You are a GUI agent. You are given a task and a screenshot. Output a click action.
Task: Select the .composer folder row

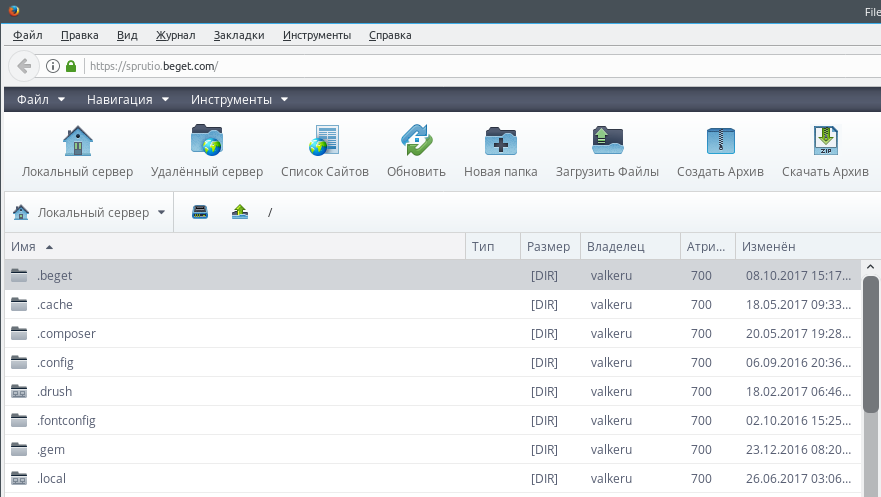click(x=66, y=334)
